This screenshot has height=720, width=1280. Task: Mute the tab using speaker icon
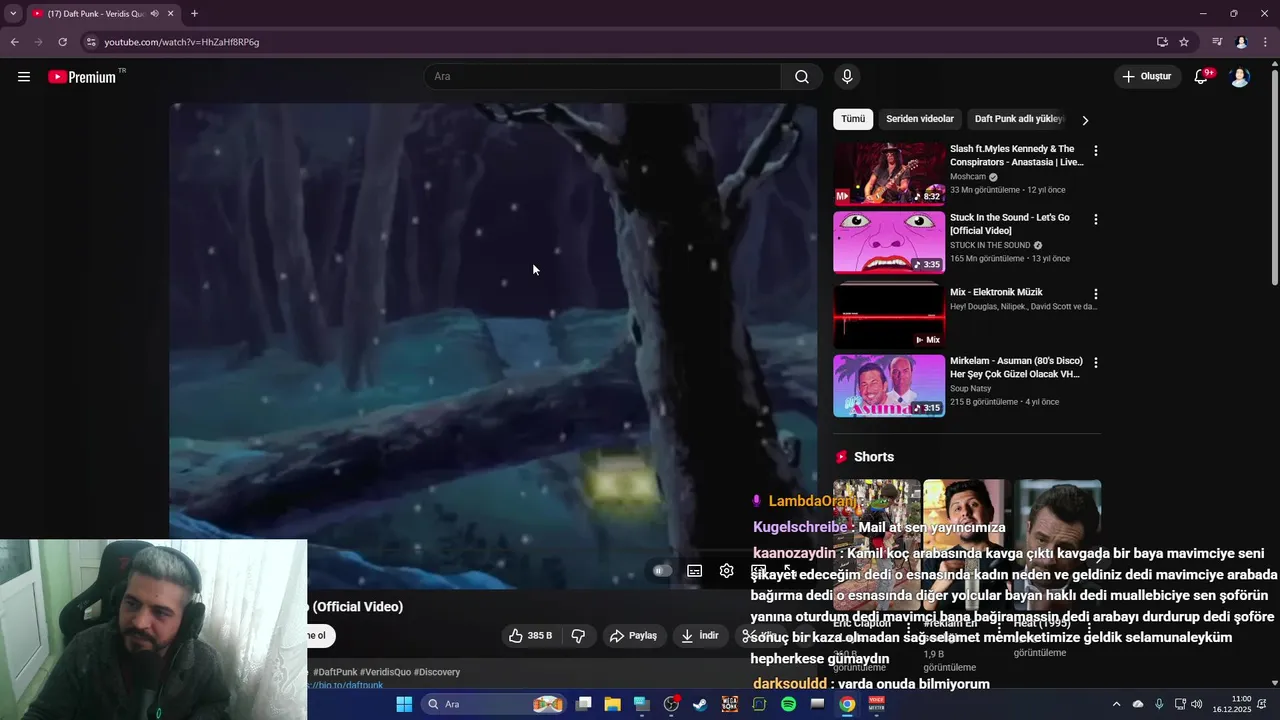155,14
